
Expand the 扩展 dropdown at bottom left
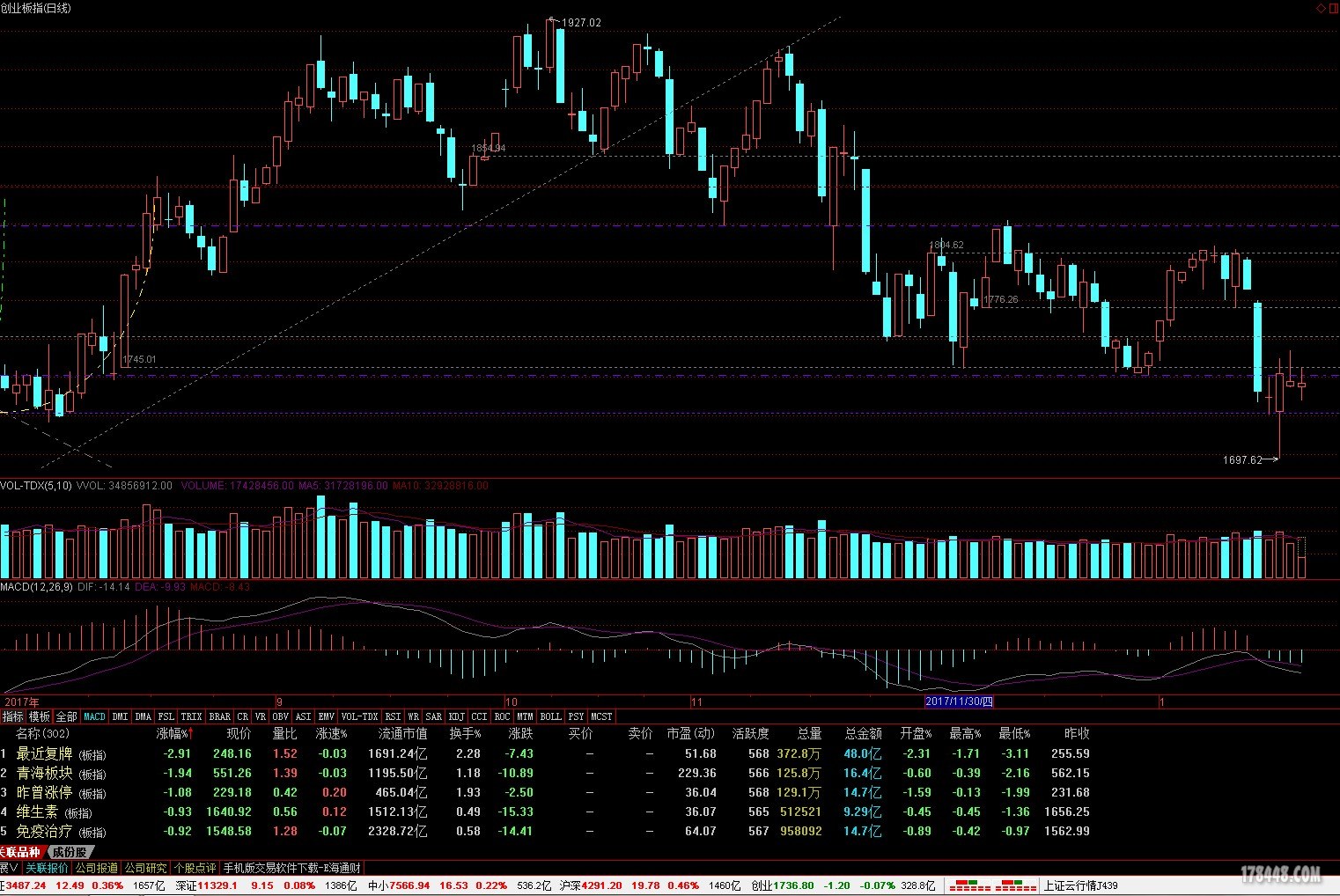click(10, 868)
